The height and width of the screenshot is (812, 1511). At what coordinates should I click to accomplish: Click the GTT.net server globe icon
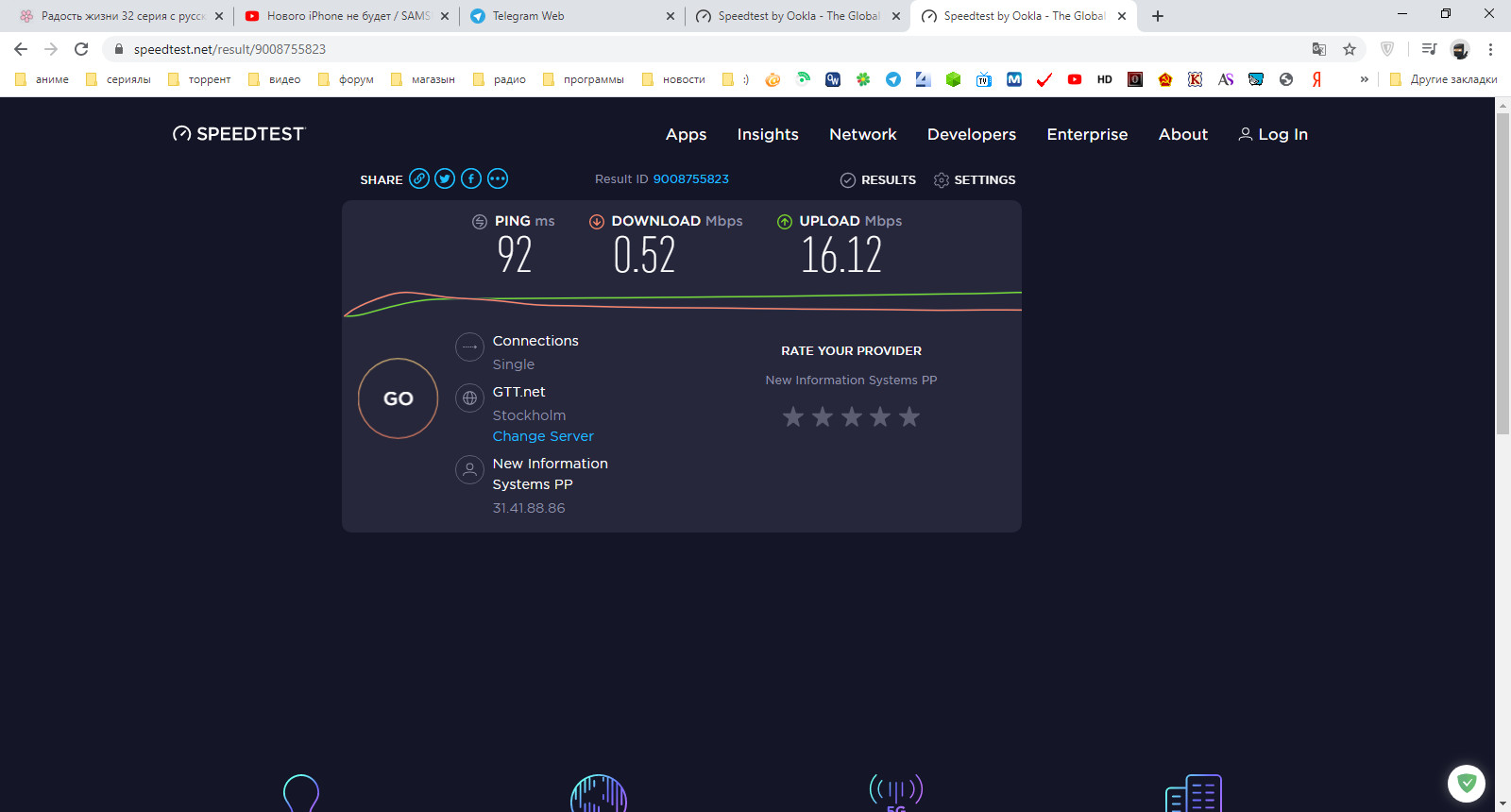469,398
